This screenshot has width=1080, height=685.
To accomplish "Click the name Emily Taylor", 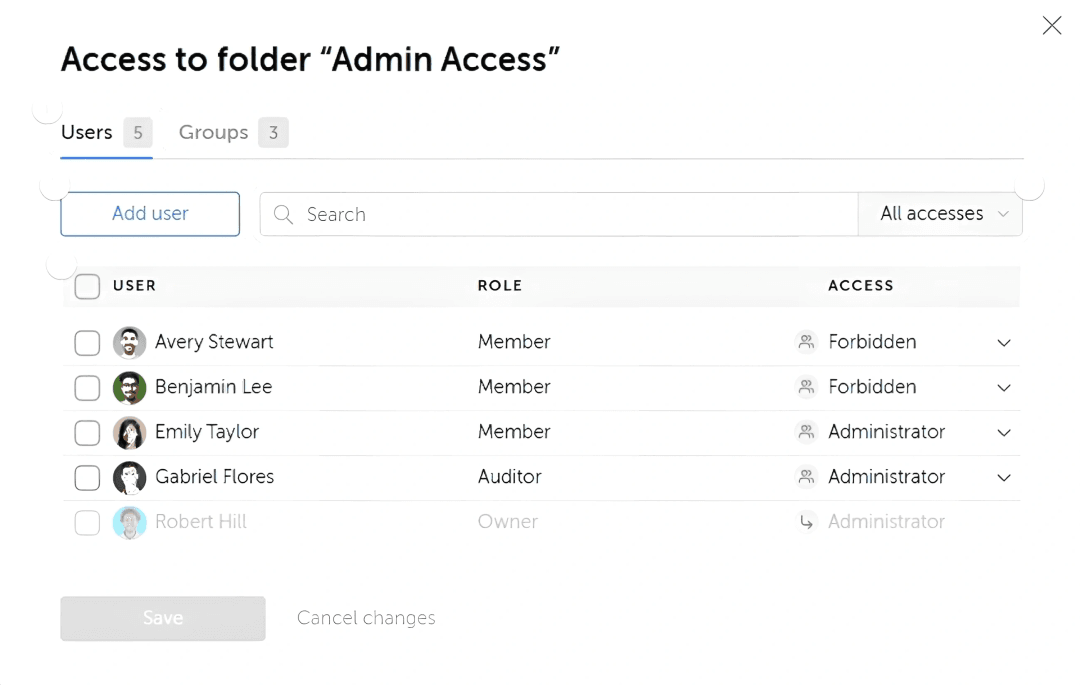I will coord(207,432).
